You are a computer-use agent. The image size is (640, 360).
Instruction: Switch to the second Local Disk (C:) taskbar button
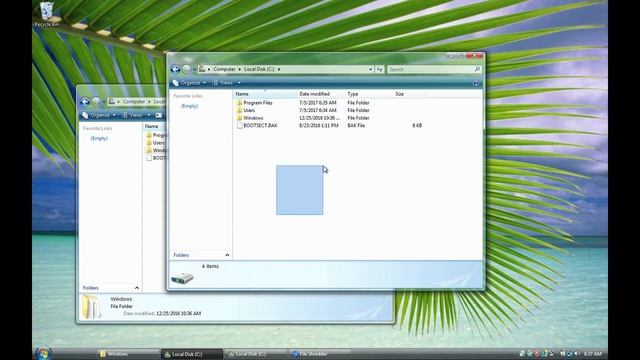[x=256, y=354]
